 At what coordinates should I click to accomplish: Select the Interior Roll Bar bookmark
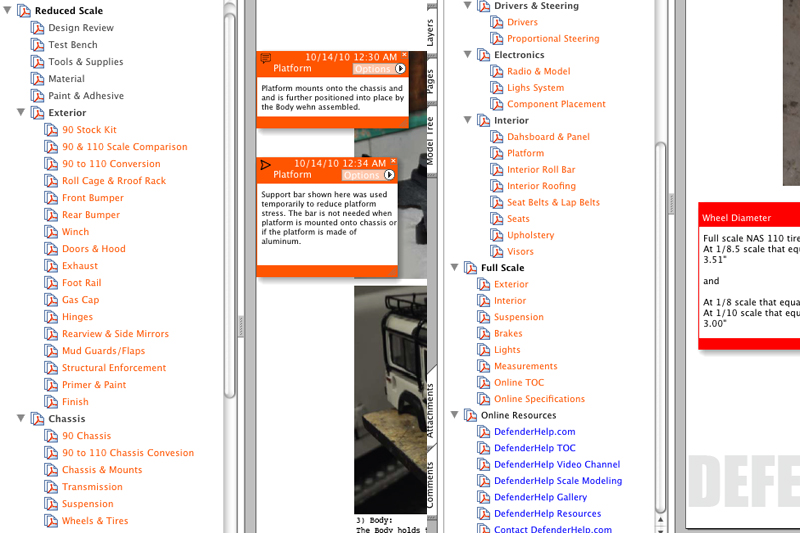pyautogui.click(x=541, y=170)
